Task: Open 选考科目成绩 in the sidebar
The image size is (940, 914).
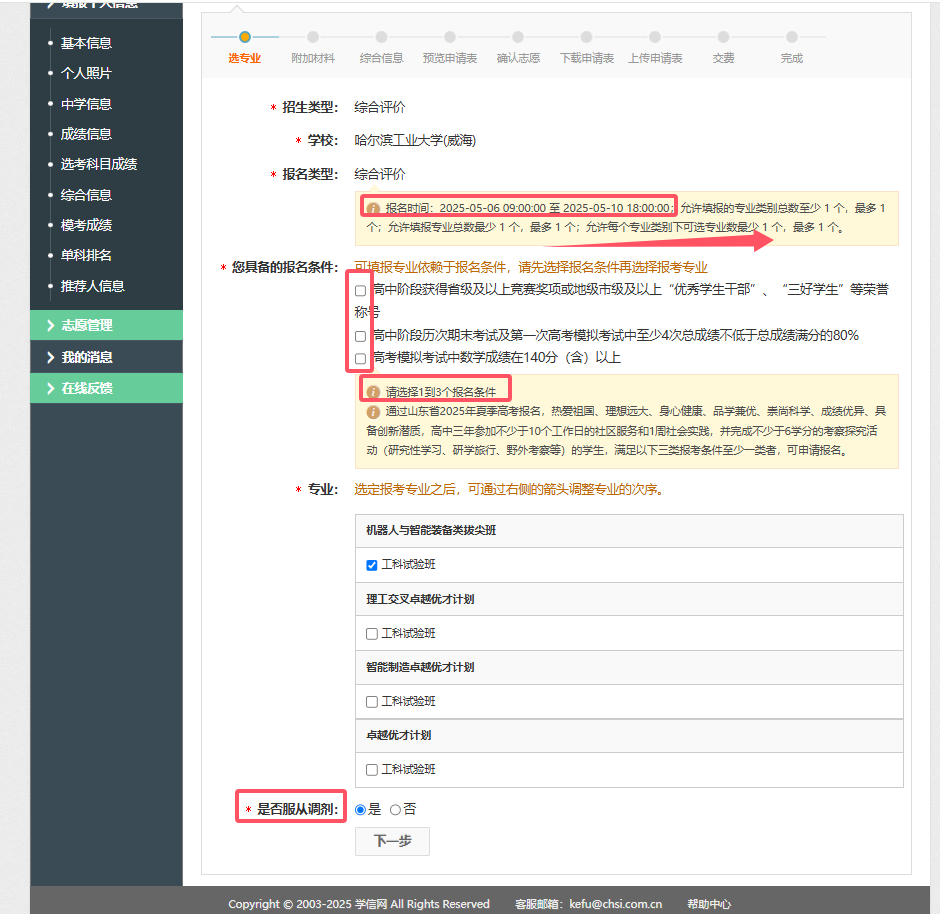Action: click(99, 164)
